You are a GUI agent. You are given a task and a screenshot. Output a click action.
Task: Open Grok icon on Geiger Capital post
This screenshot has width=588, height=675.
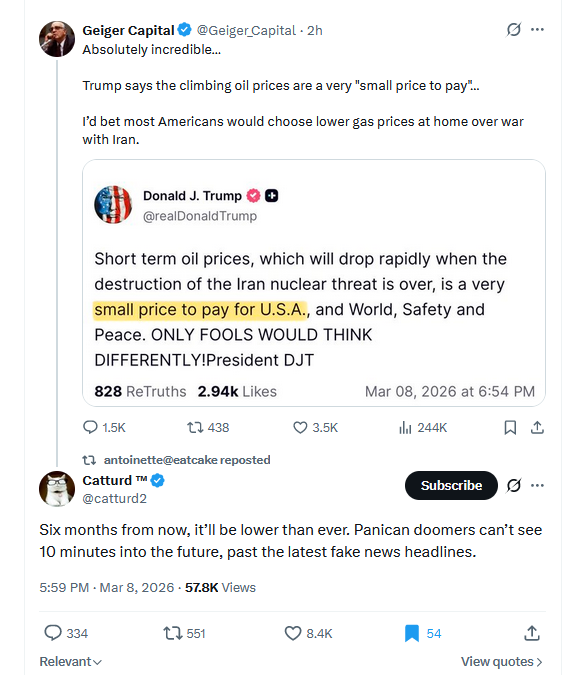[x=514, y=30]
